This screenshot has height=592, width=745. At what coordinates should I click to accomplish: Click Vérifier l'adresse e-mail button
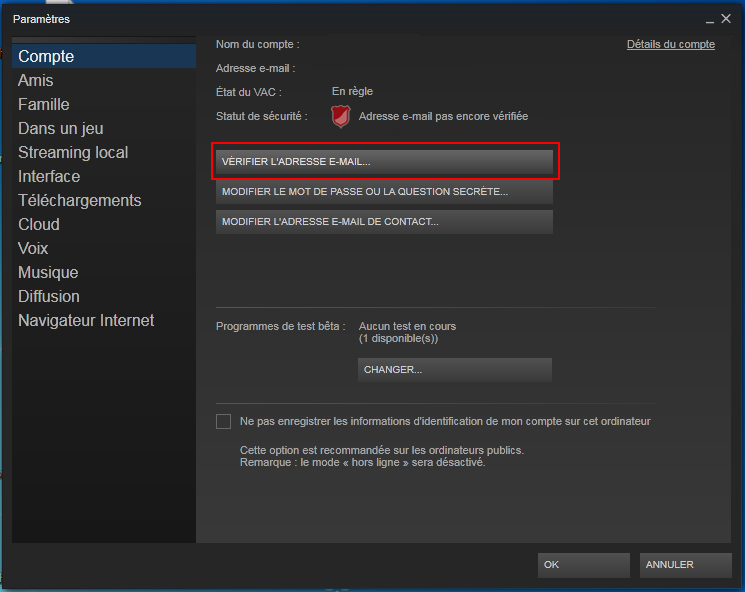tap(384, 162)
